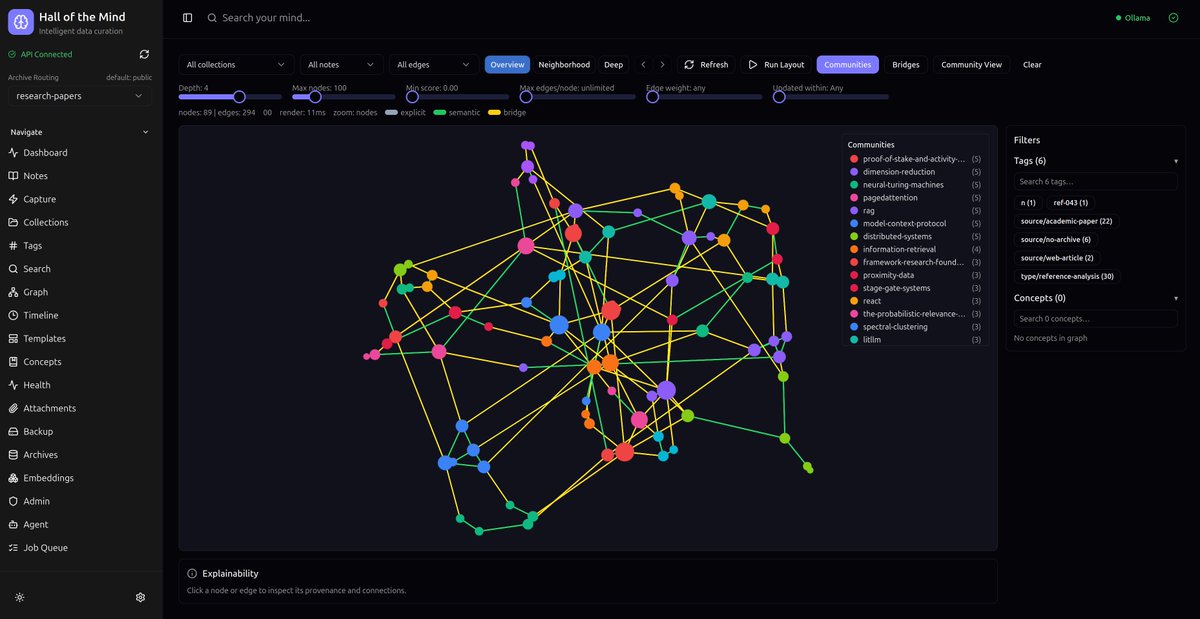Click the Run Layout button

coord(776,65)
